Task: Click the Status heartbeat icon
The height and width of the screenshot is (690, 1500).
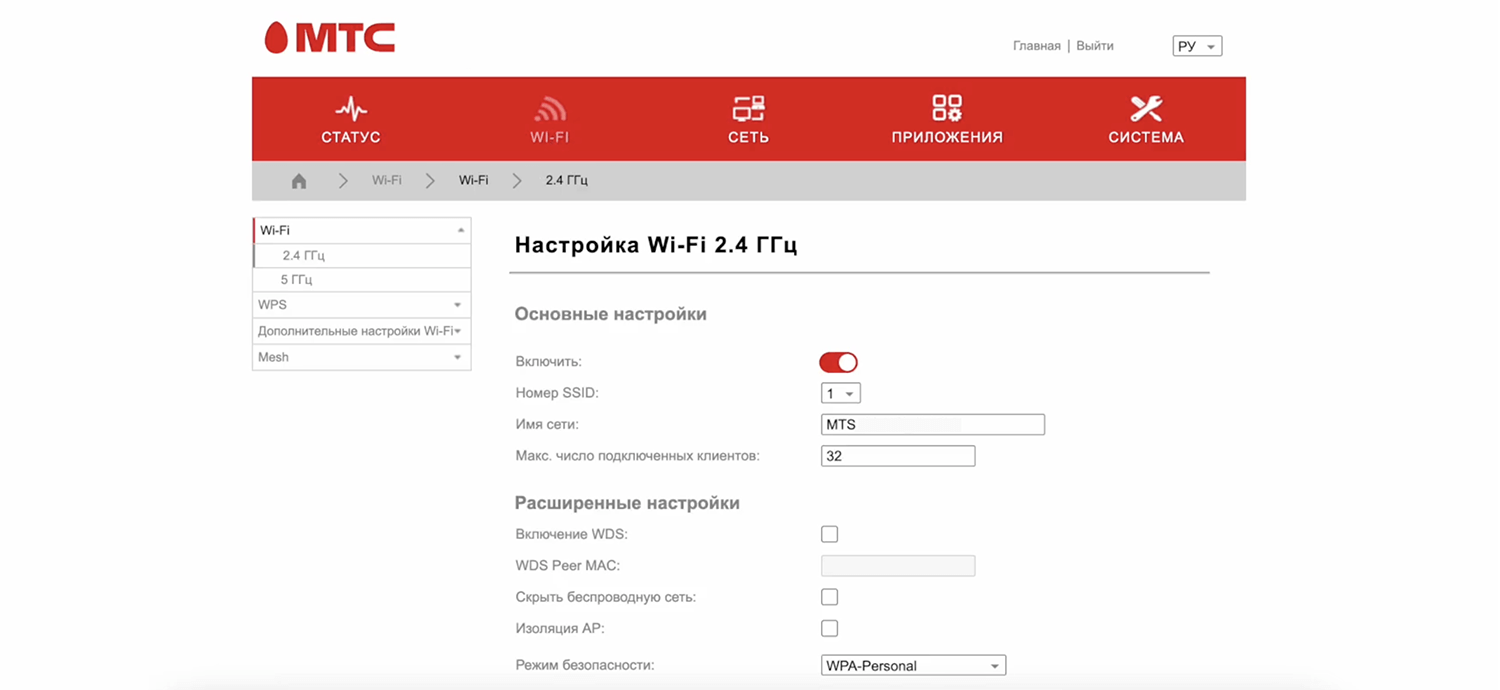Action: (350, 108)
